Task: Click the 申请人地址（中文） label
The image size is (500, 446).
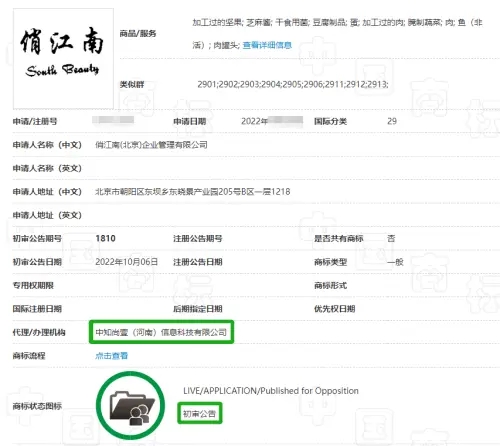Action: point(47,192)
